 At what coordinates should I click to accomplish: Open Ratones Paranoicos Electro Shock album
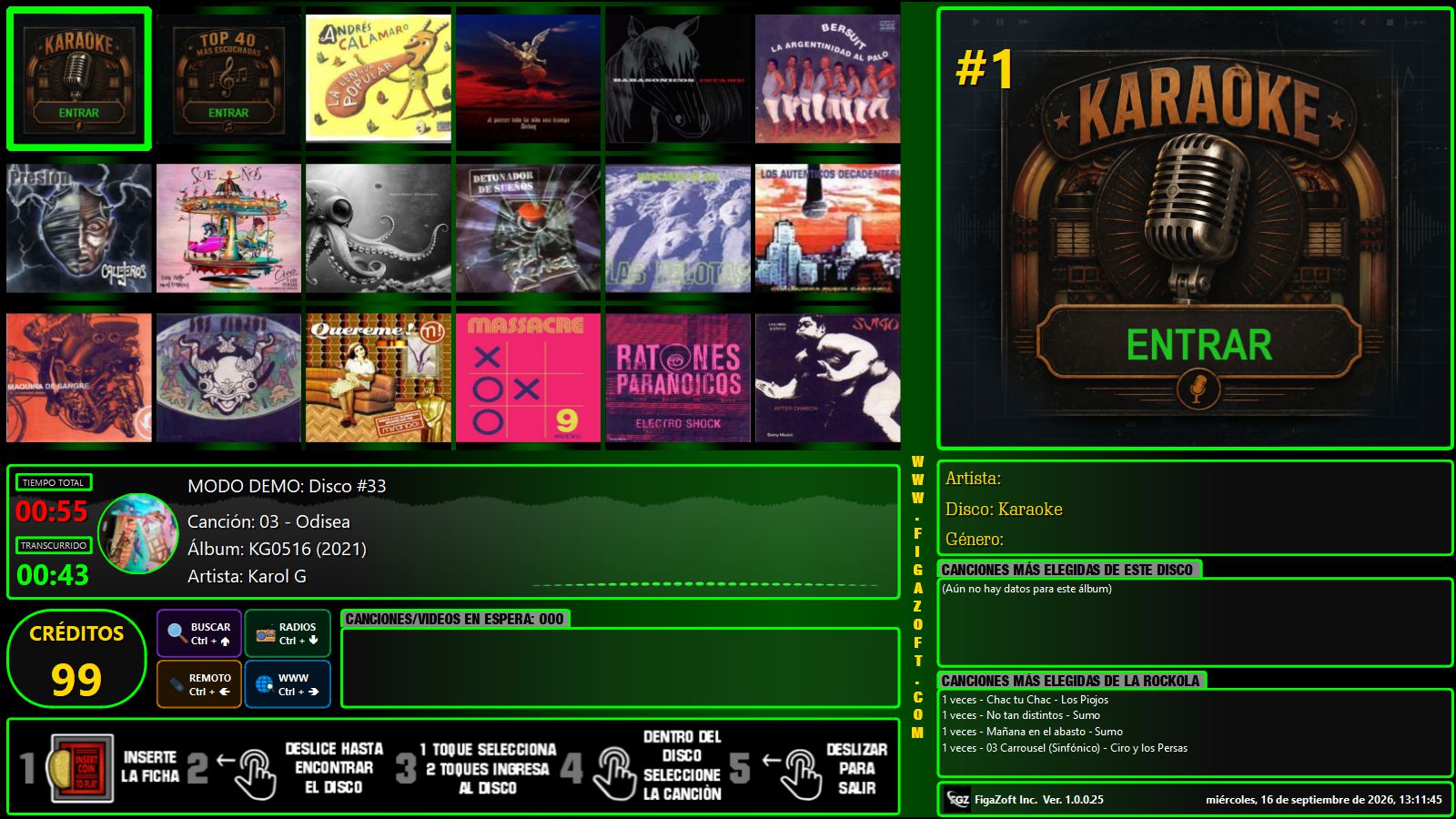tap(678, 378)
